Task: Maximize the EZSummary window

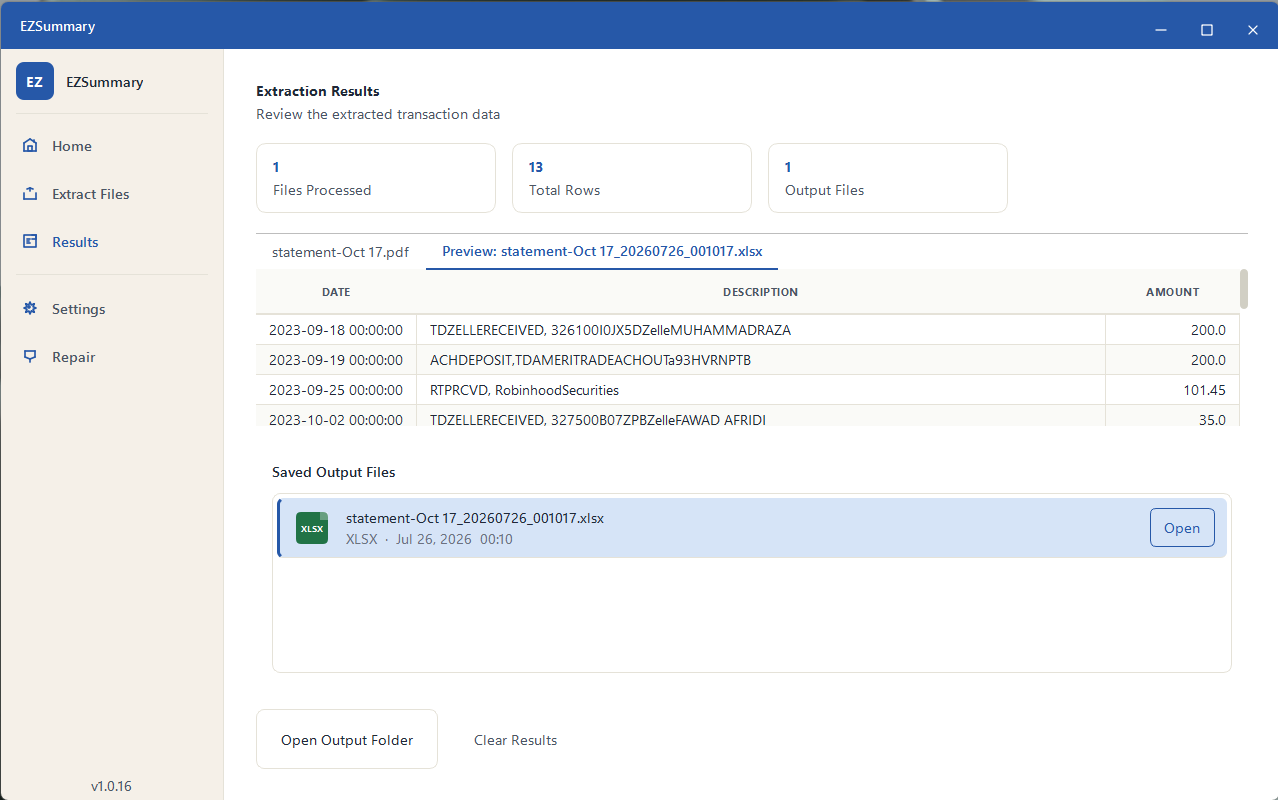Action: pyautogui.click(x=1207, y=30)
